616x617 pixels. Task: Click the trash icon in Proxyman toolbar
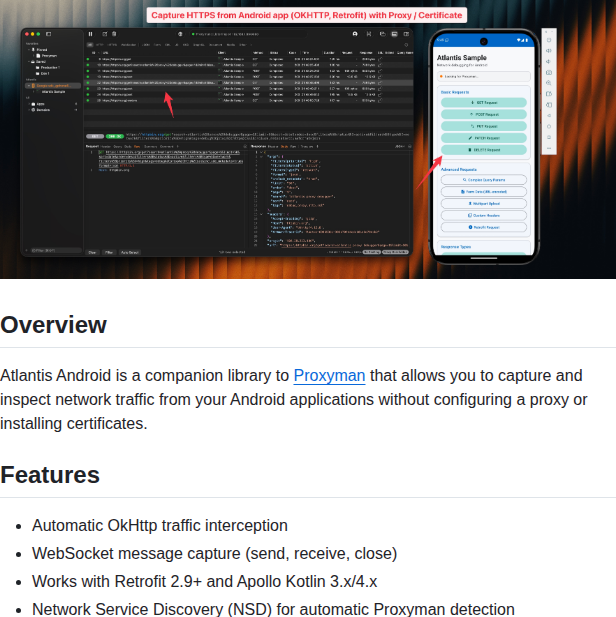click(114, 34)
